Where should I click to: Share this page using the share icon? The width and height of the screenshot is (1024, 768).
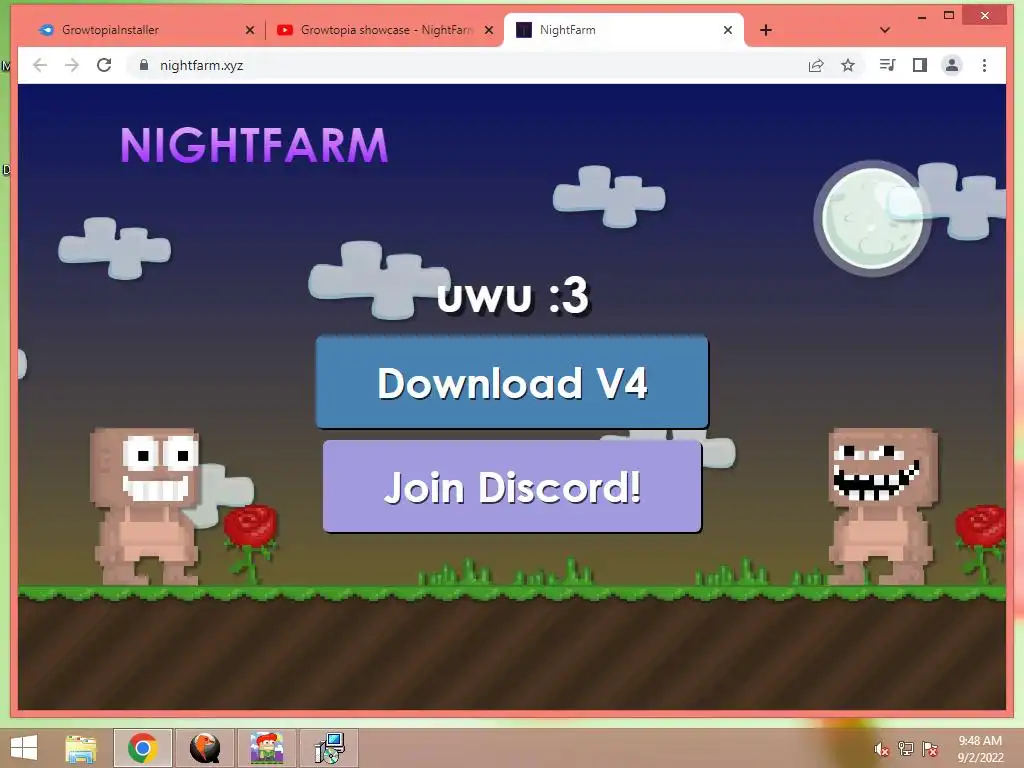coord(816,65)
